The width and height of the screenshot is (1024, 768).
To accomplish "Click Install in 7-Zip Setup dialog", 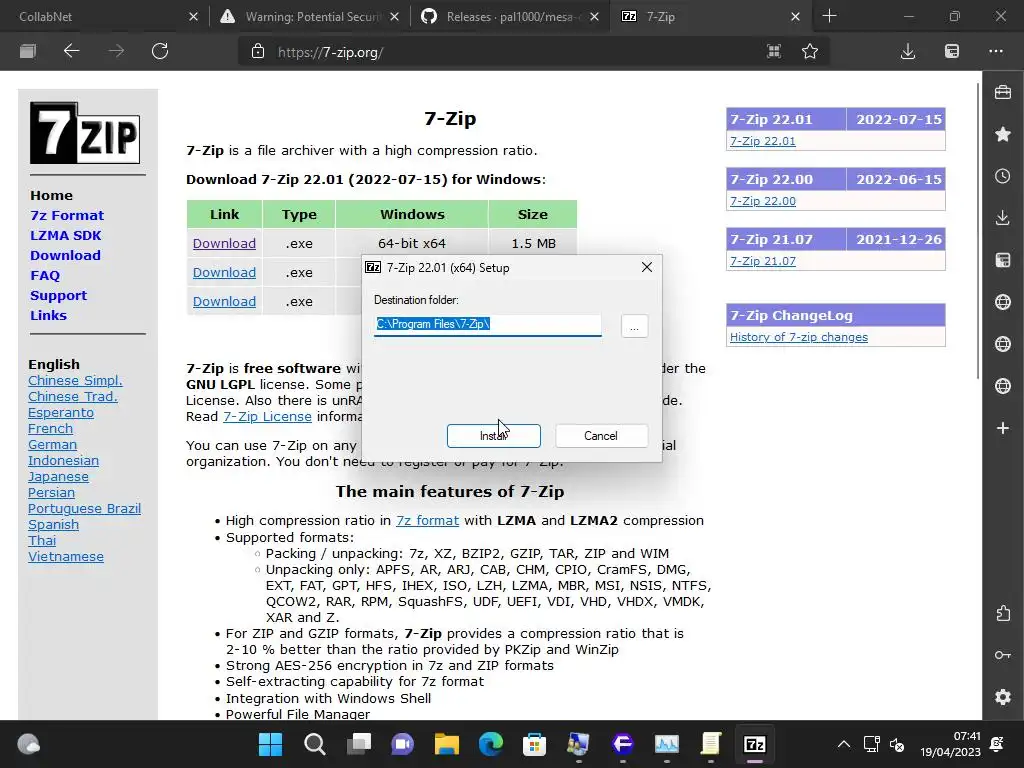I will [x=494, y=436].
